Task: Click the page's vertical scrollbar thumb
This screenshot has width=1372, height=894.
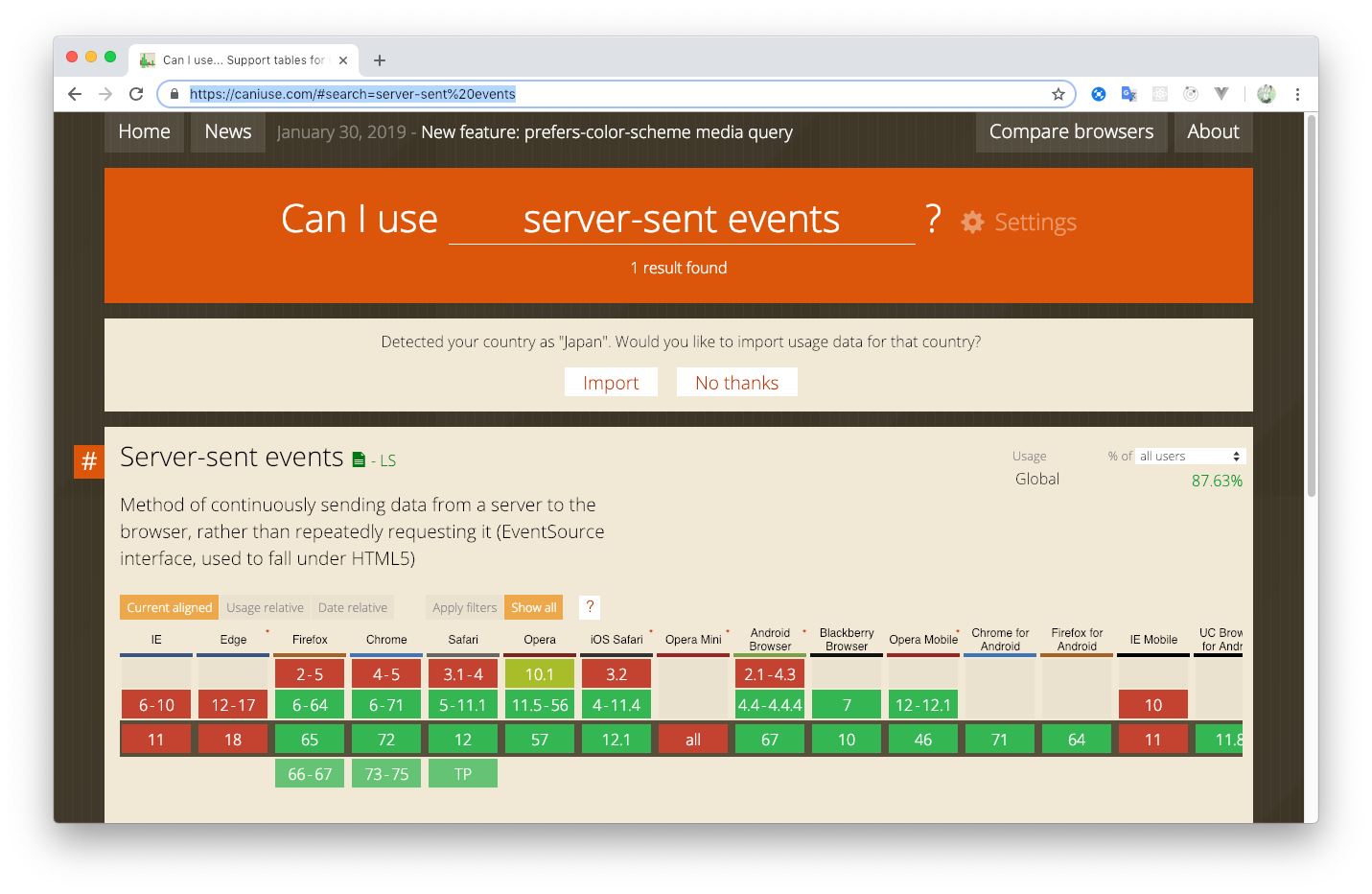Action: pyautogui.click(x=1312, y=307)
